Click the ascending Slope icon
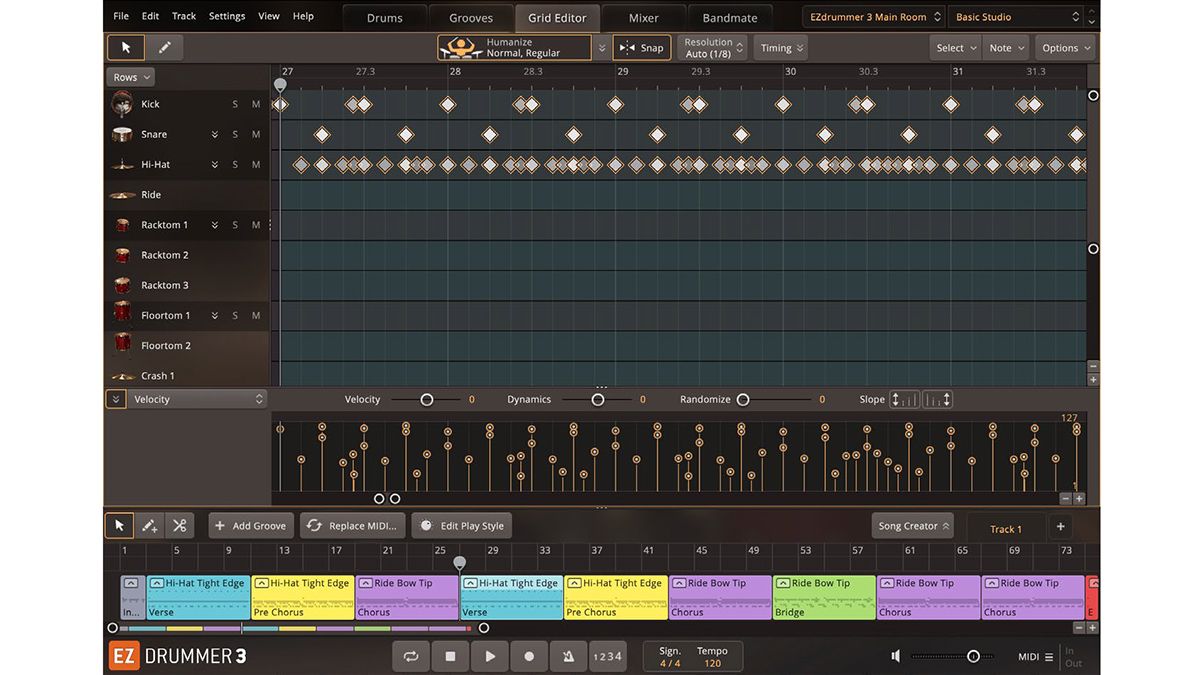Viewport: 1200px width, 675px height. 905,399
